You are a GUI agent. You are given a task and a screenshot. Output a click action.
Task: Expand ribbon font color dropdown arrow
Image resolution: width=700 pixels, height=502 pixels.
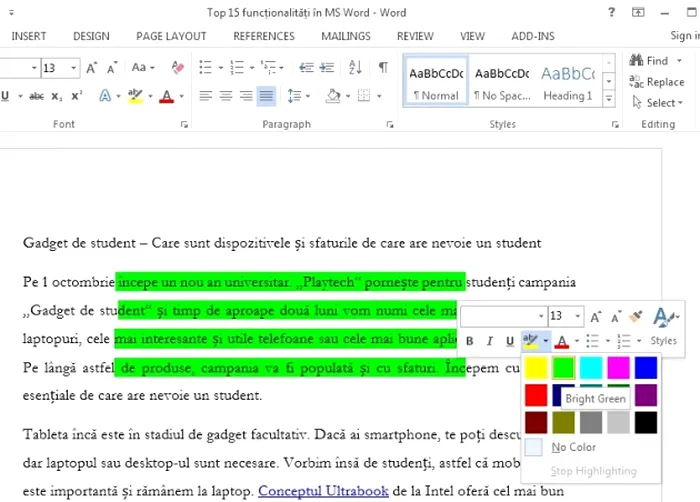coord(182,96)
